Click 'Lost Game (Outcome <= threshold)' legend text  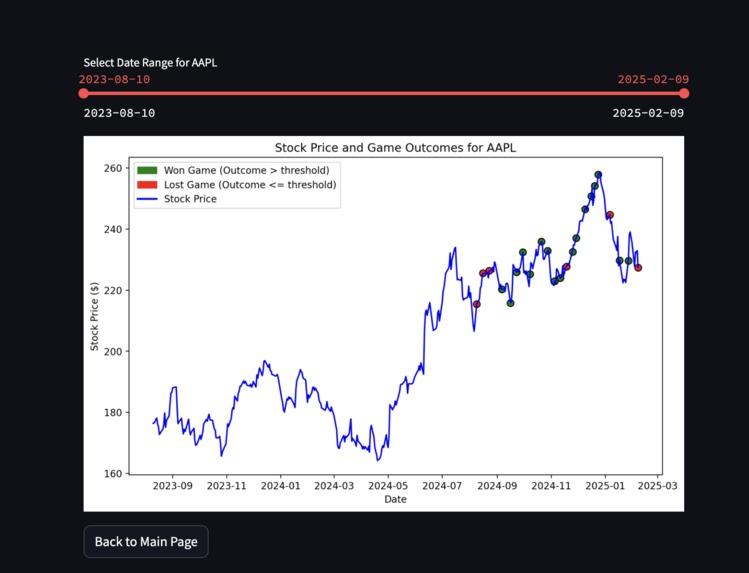pos(250,185)
